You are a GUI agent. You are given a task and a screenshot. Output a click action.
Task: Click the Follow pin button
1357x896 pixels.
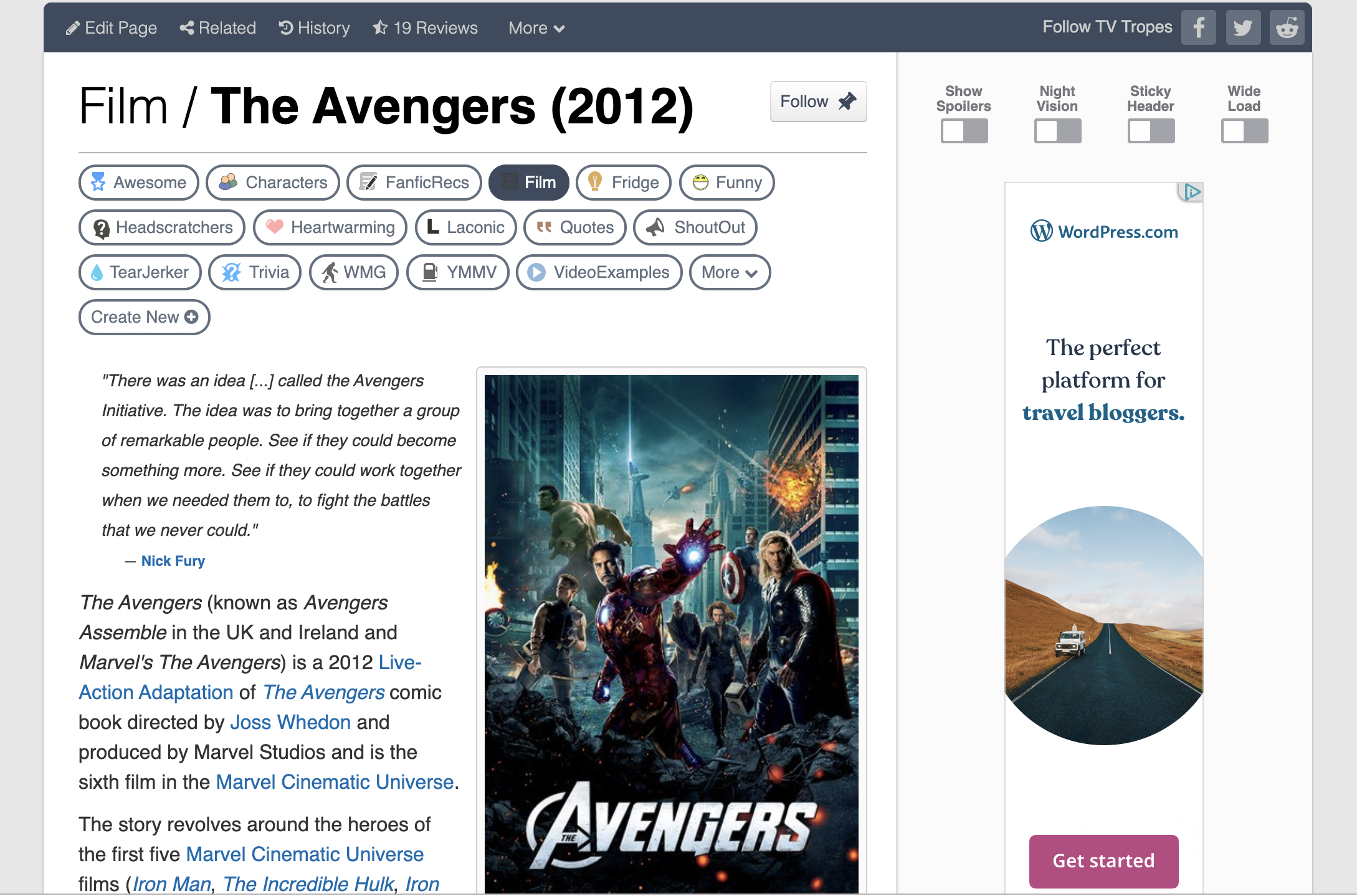819,102
